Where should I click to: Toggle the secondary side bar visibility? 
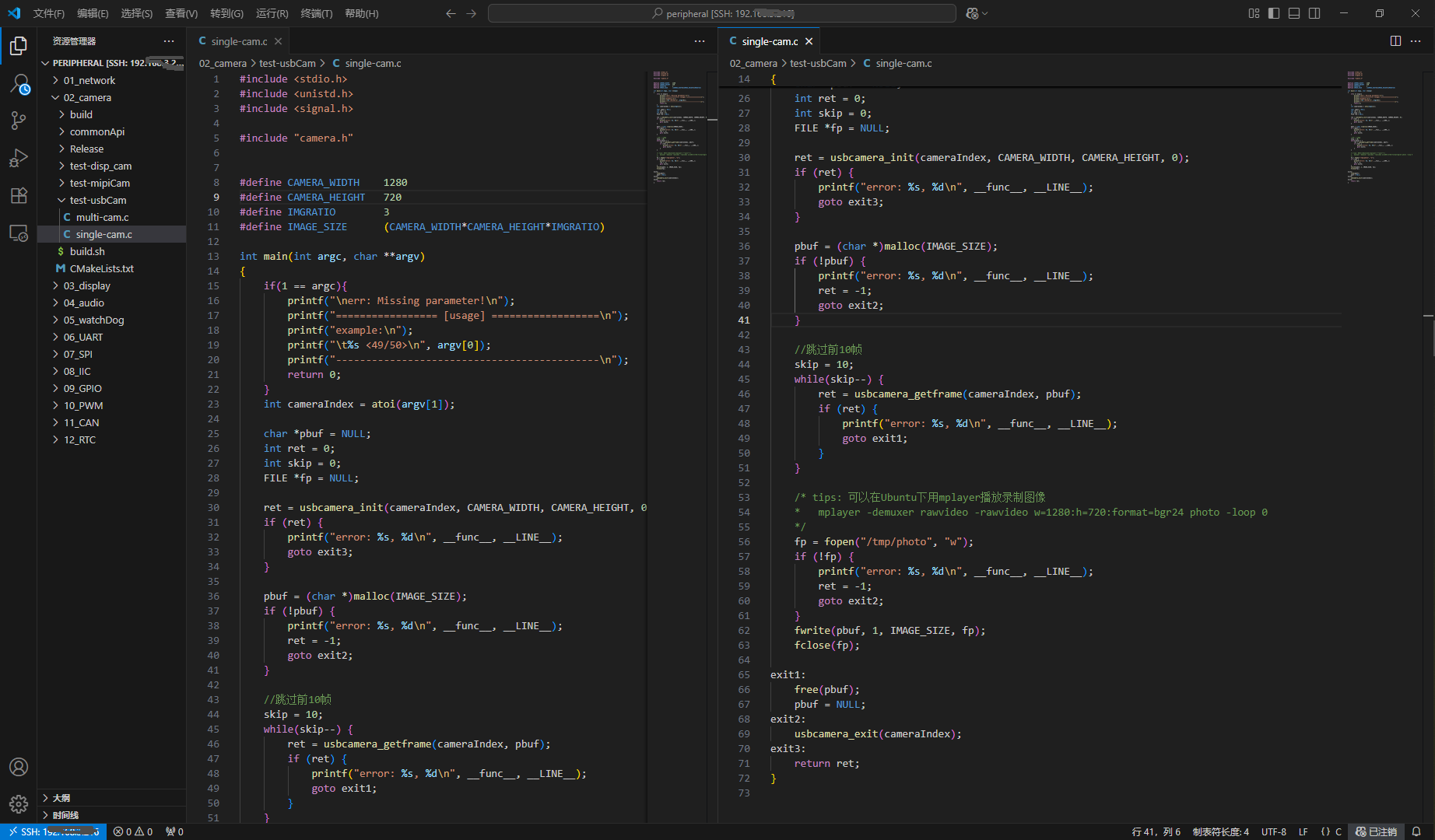[1314, 13]
